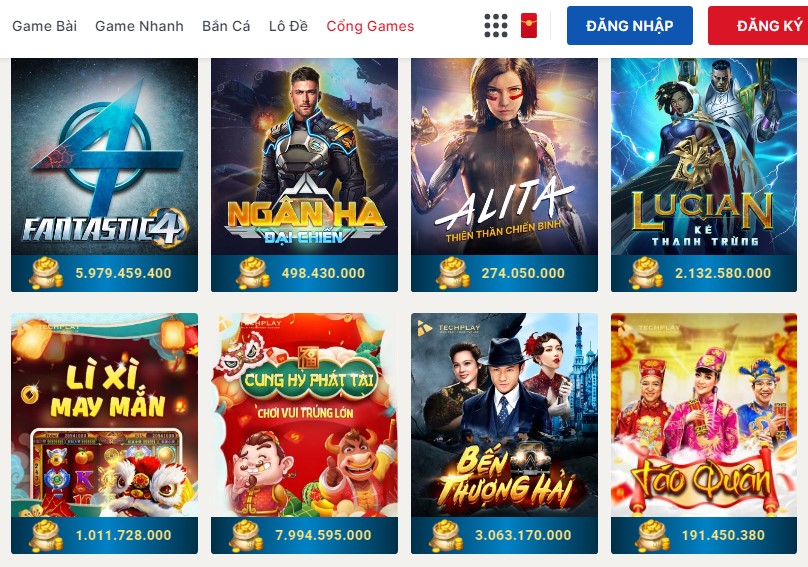
Task: Click the red Đăng Ký button
Action: point(758,25)
